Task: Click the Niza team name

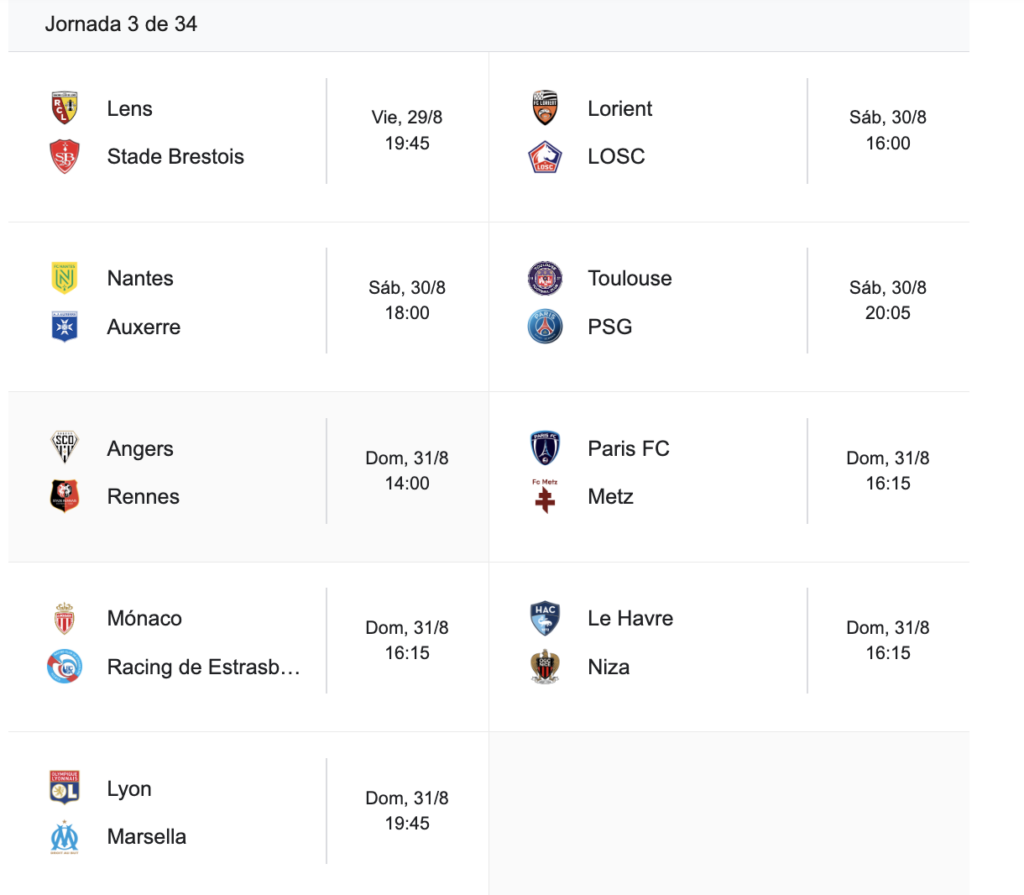Action: (x=609, y=667)
